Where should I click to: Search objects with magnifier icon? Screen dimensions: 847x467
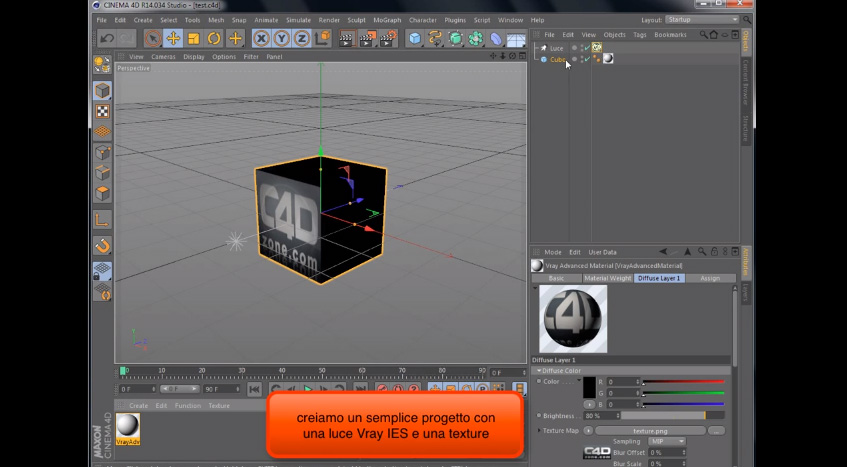click(703, 35)
